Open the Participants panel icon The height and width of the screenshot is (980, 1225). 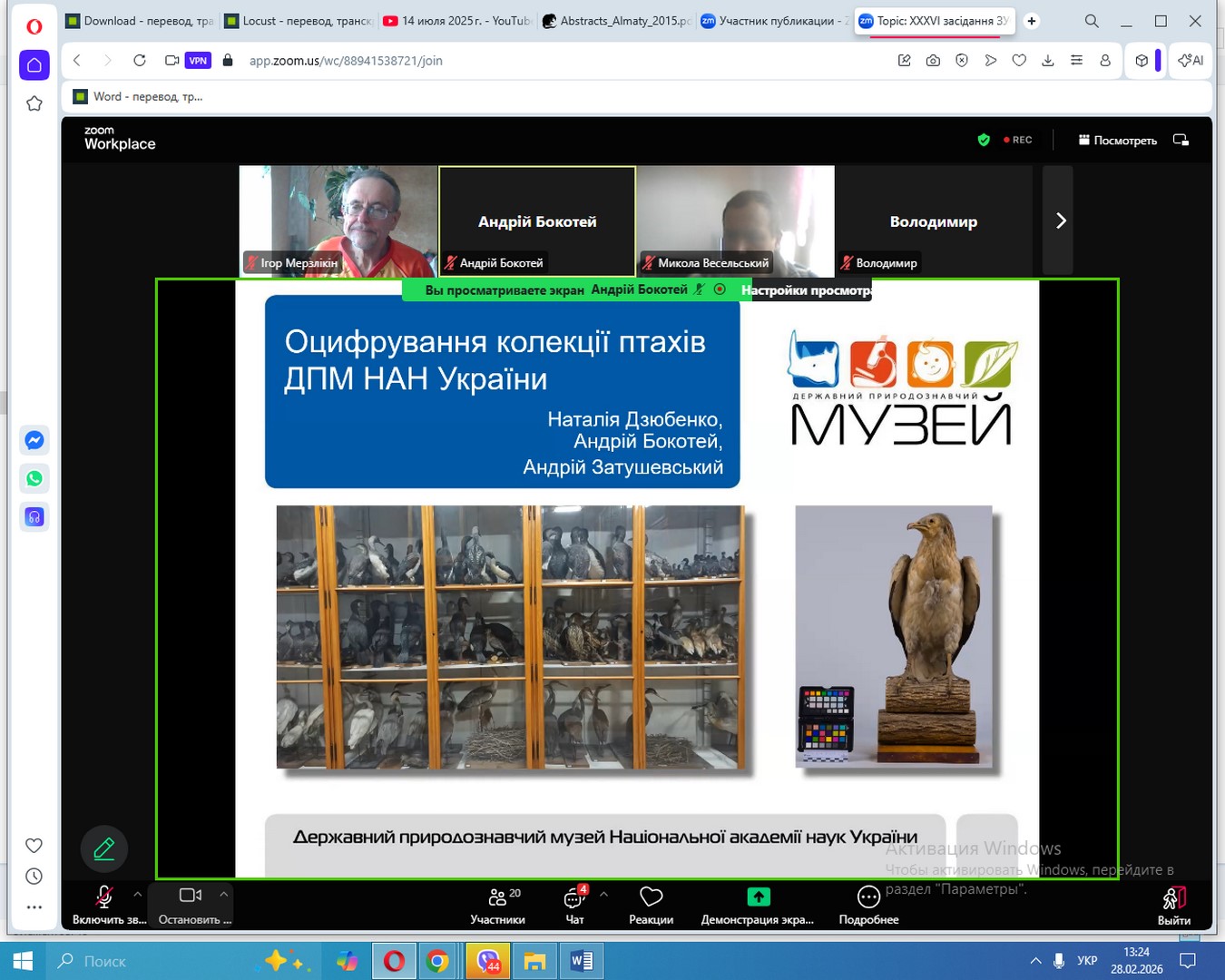click(497, 898)
